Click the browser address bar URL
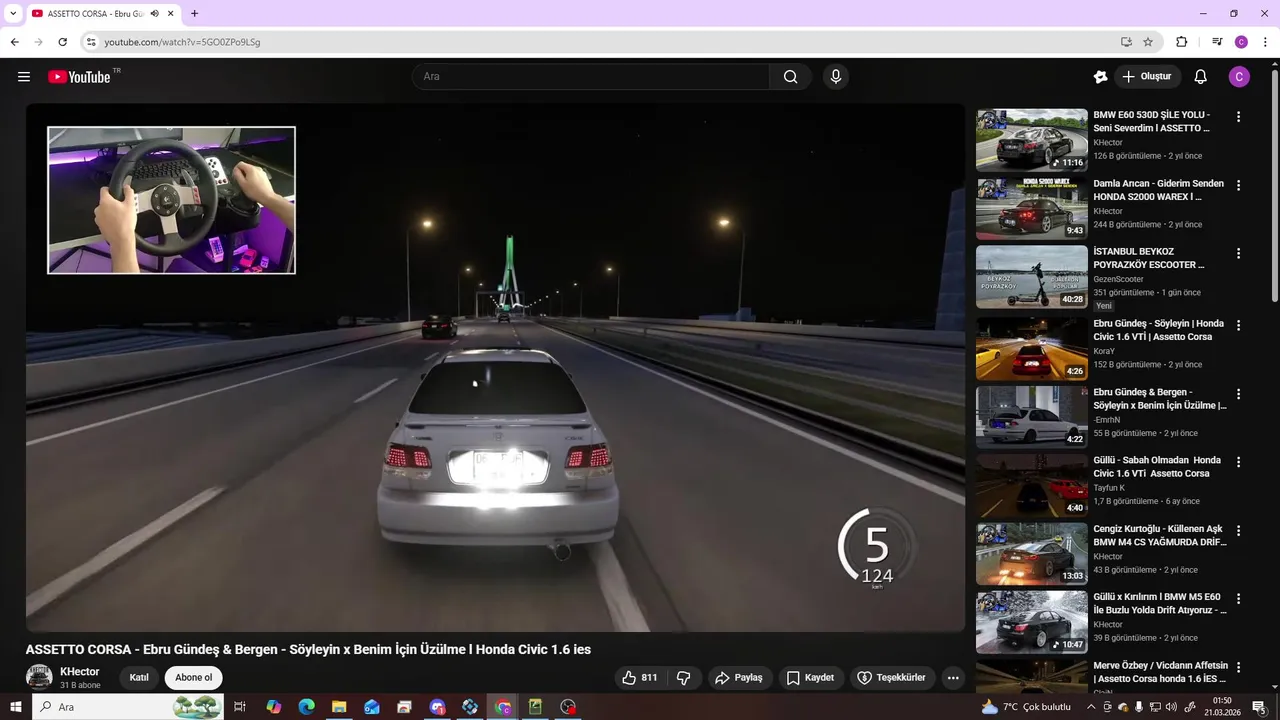This screenshot has height=720, width=1280. point(182,42)
